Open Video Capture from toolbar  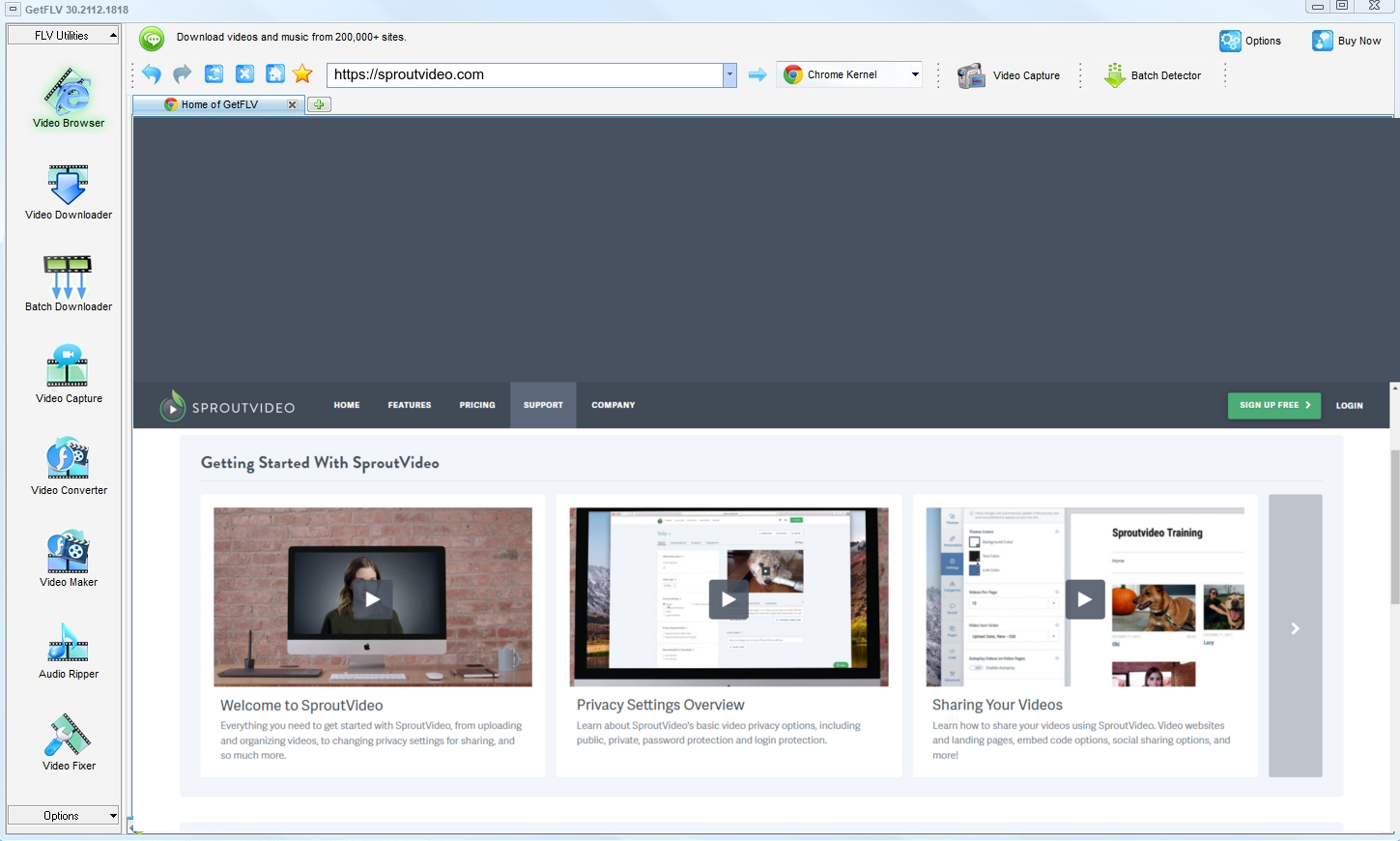pos(1008,75)
